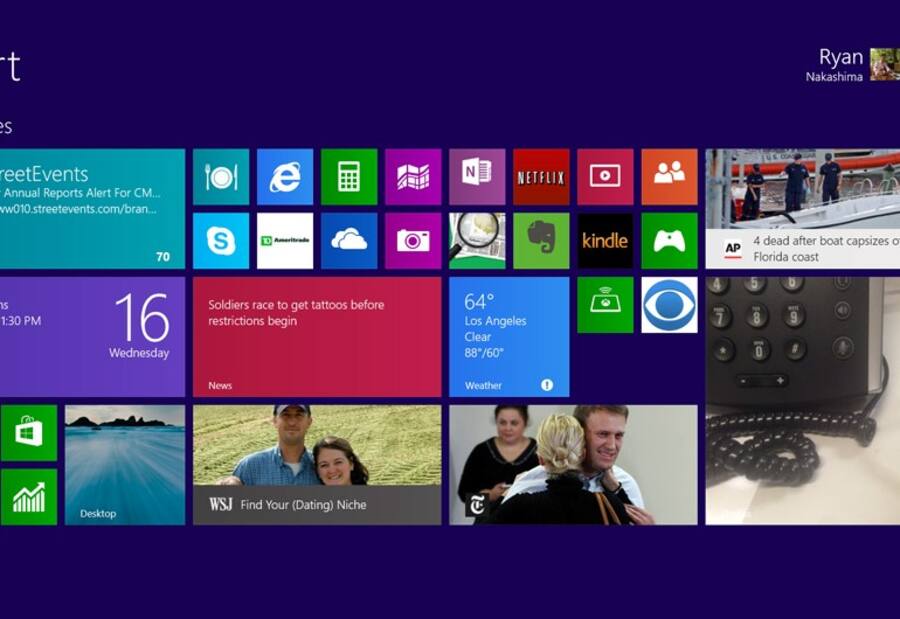The image size is (900, 619).
Task: Open the CBS eye tile
Action: 669,305
